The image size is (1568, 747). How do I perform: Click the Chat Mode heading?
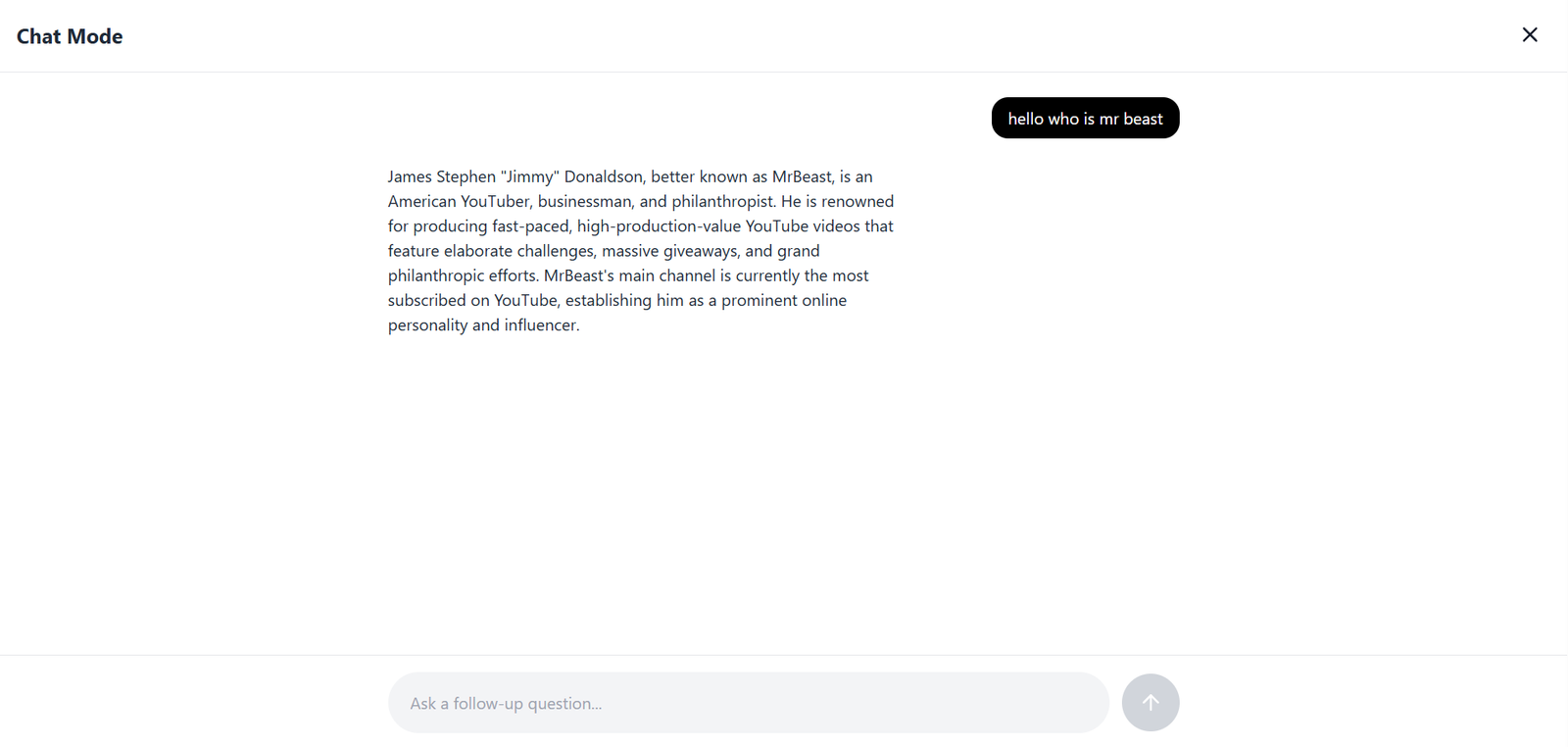(70, 36)
